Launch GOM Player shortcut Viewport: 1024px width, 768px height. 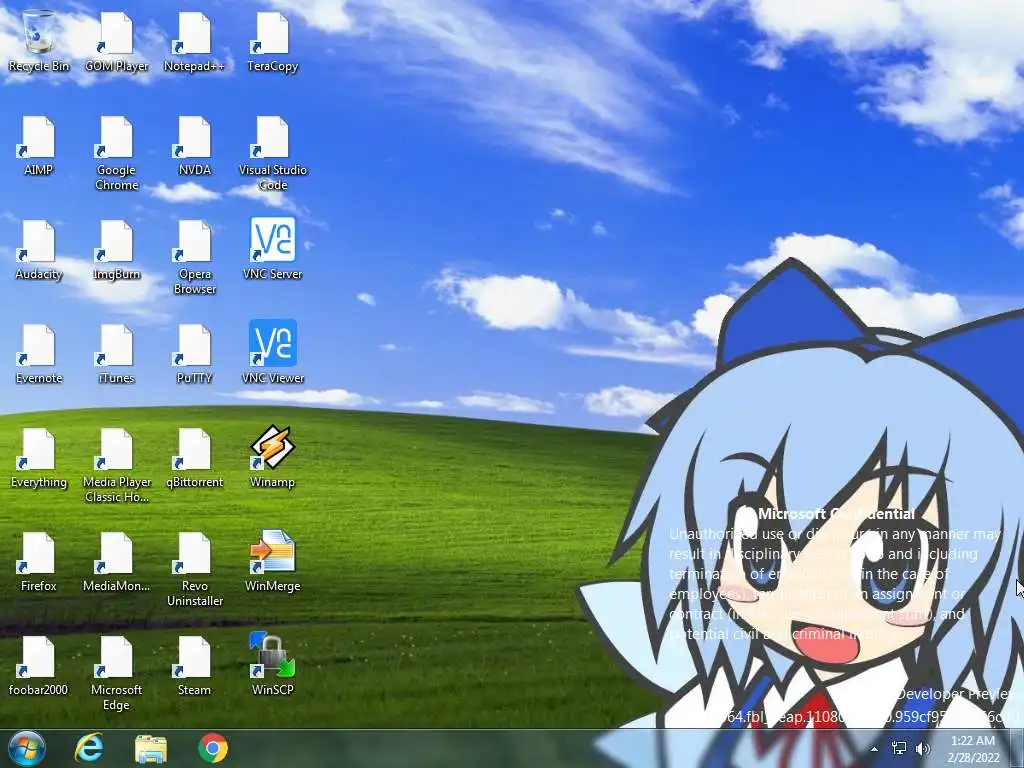116,41
